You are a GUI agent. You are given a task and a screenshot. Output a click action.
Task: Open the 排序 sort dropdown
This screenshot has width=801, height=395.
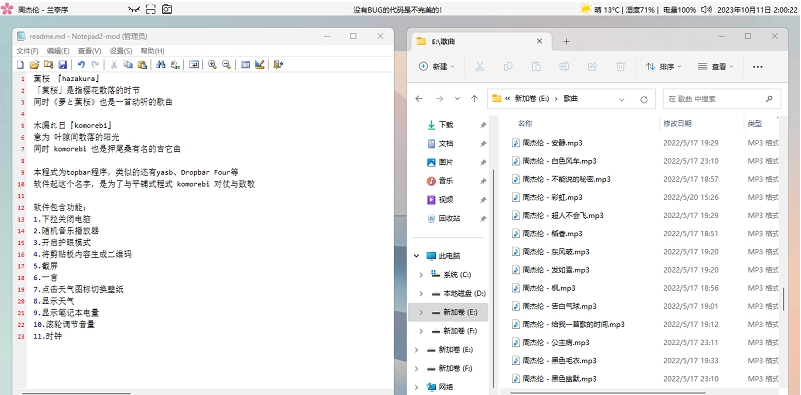point(663,66)
